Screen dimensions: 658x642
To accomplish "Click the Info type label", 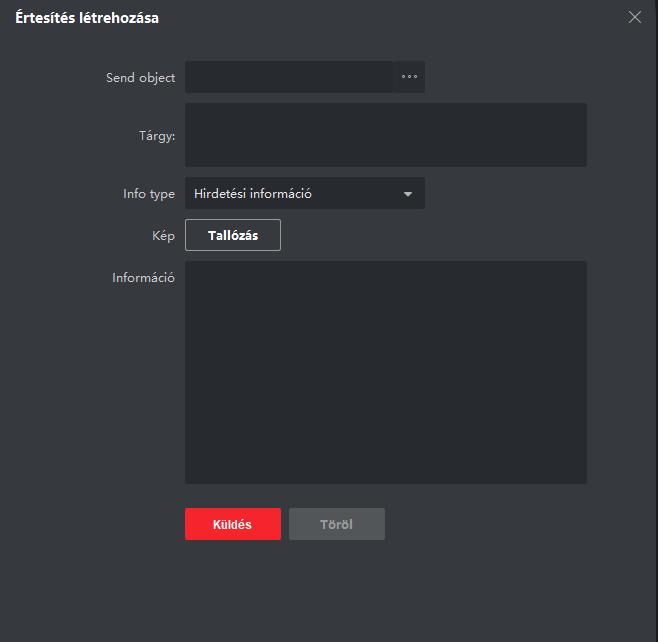I will 149,194.
